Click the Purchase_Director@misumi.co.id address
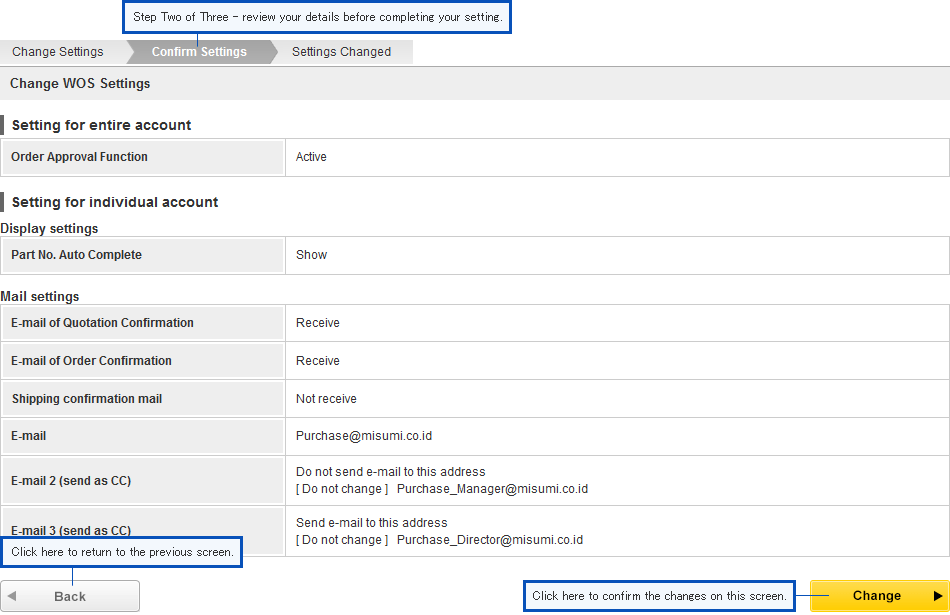The height and width of the screenshot is (615, 950). tap(490, 540)
